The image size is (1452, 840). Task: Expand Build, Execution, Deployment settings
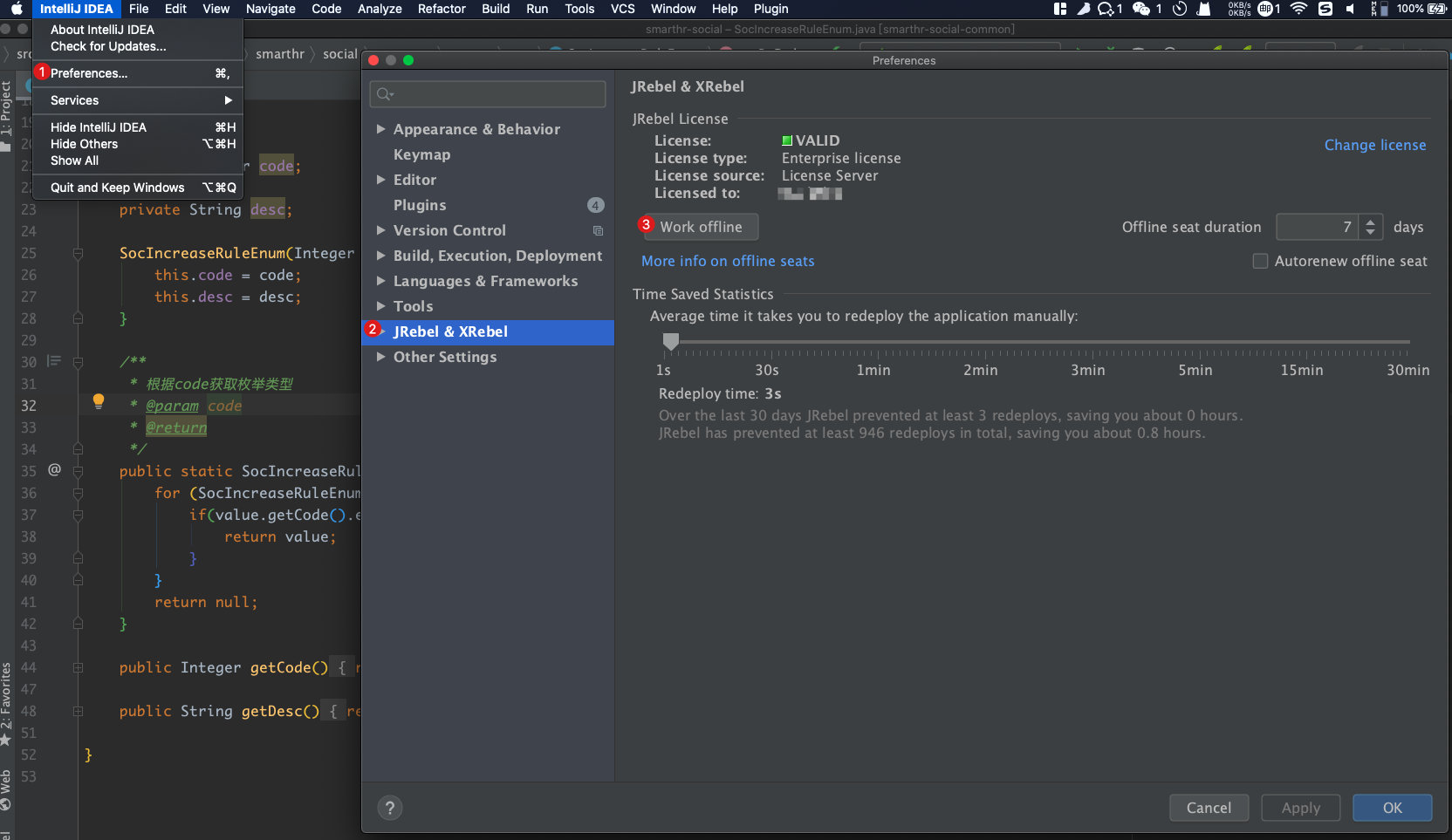coord(380,256)
